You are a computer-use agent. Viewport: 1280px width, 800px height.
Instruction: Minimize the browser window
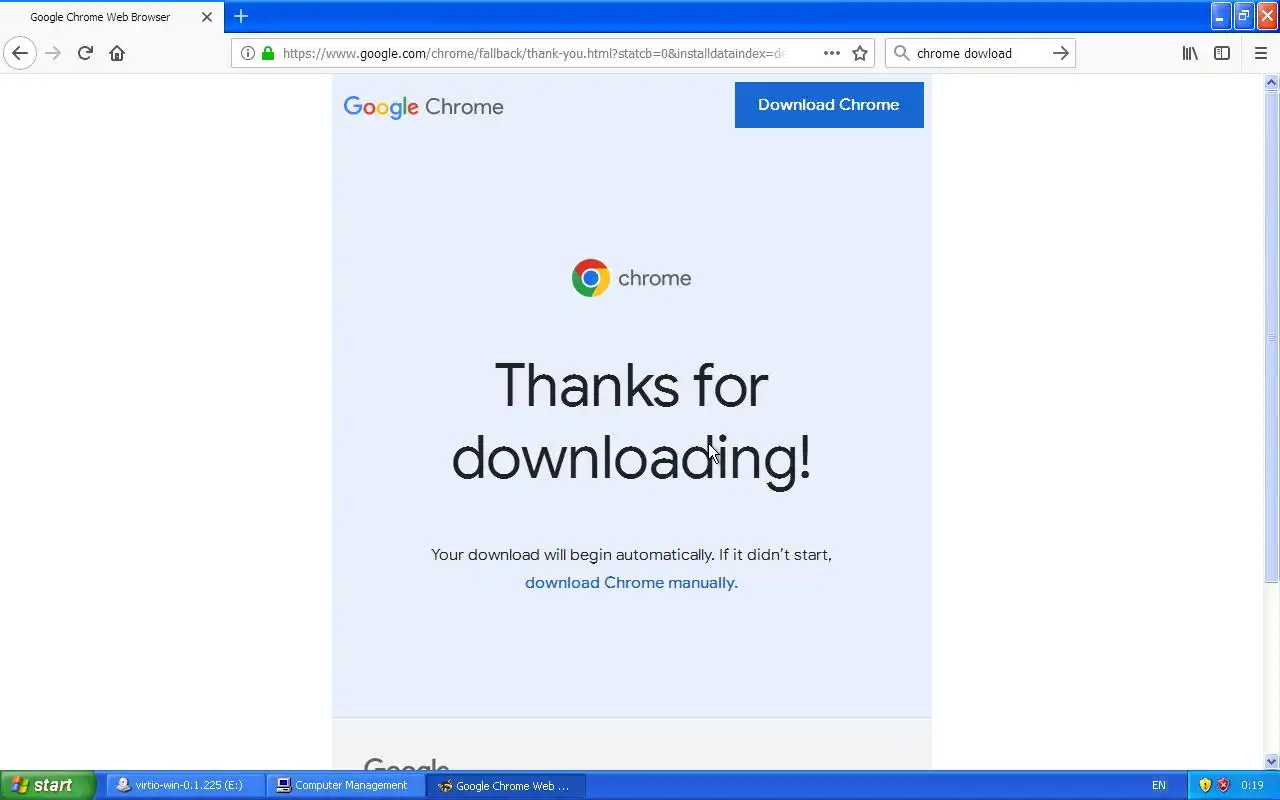pos(1220,16)
